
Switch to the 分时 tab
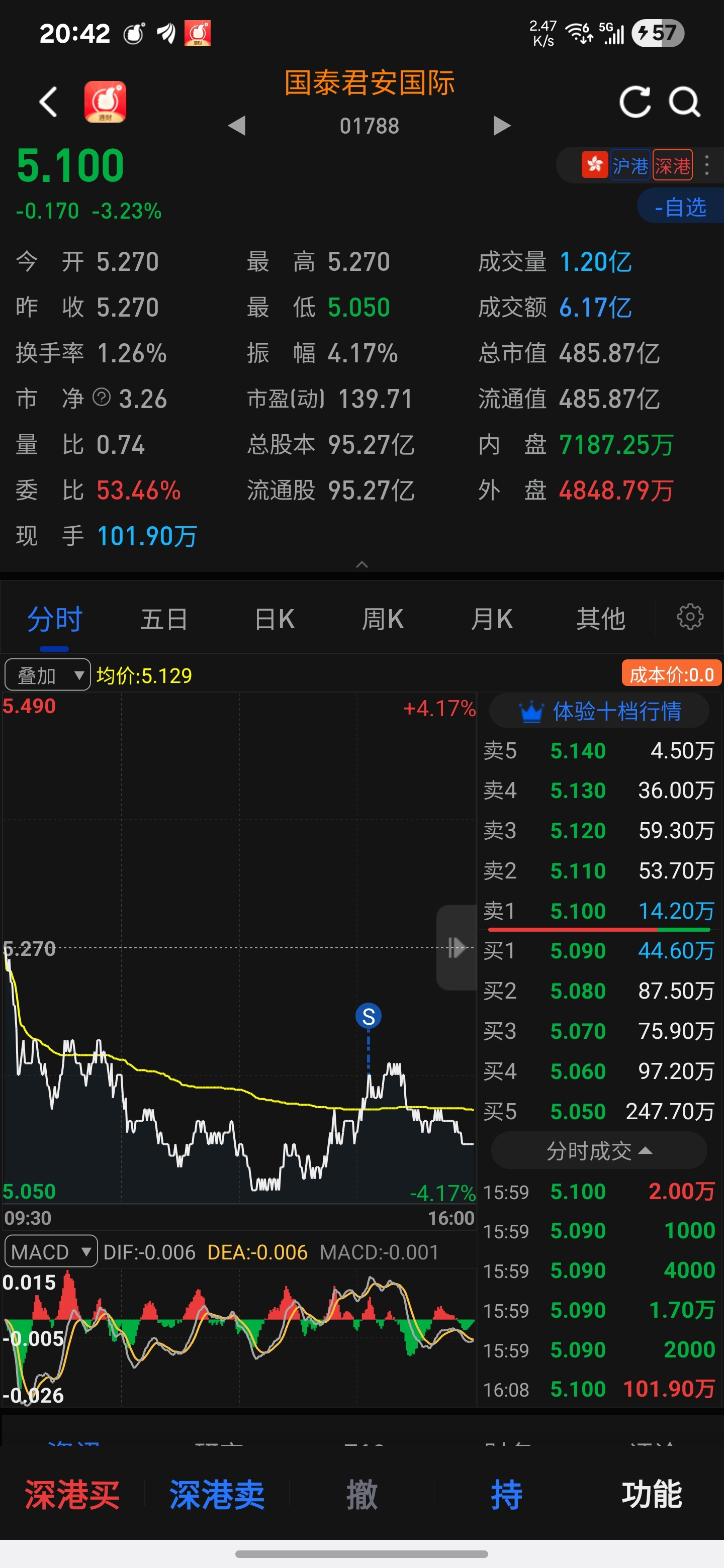[x=54, y=619]
